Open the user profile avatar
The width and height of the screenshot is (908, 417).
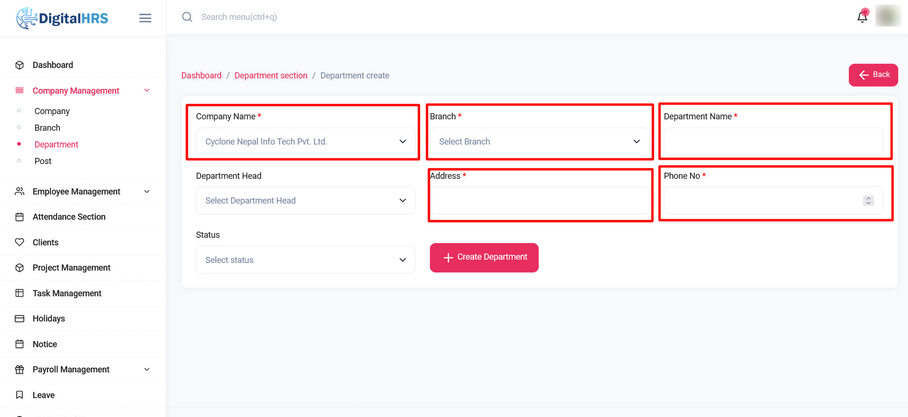point(887,17)
